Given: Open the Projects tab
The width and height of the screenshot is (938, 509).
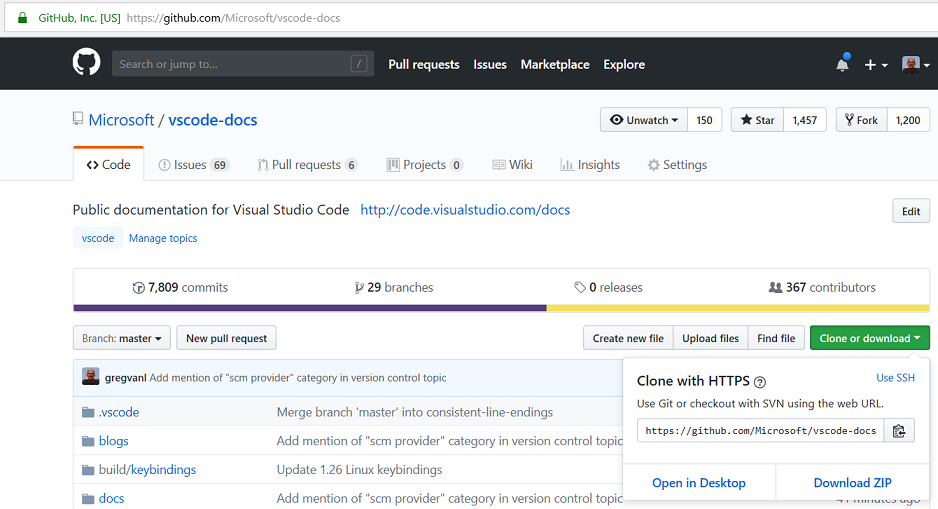Looking at the screenshot, I should pos(425,164).
